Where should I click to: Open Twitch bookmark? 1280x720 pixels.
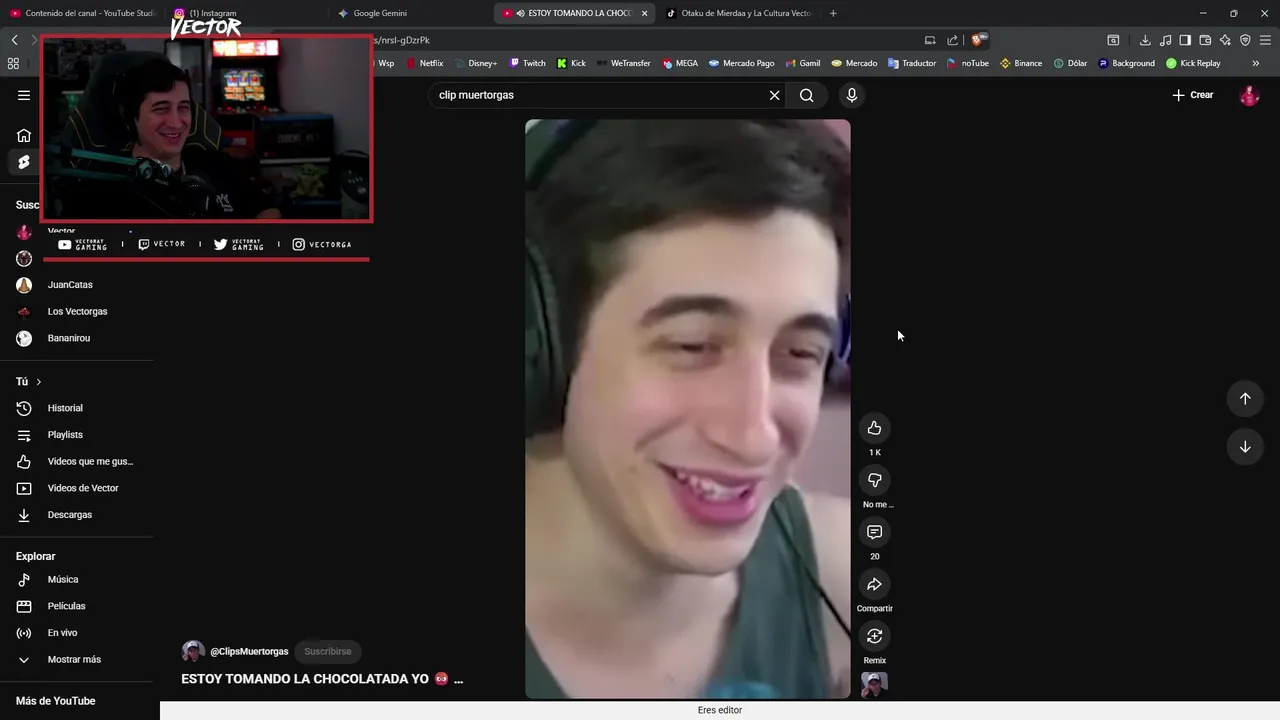pos(528,63)
